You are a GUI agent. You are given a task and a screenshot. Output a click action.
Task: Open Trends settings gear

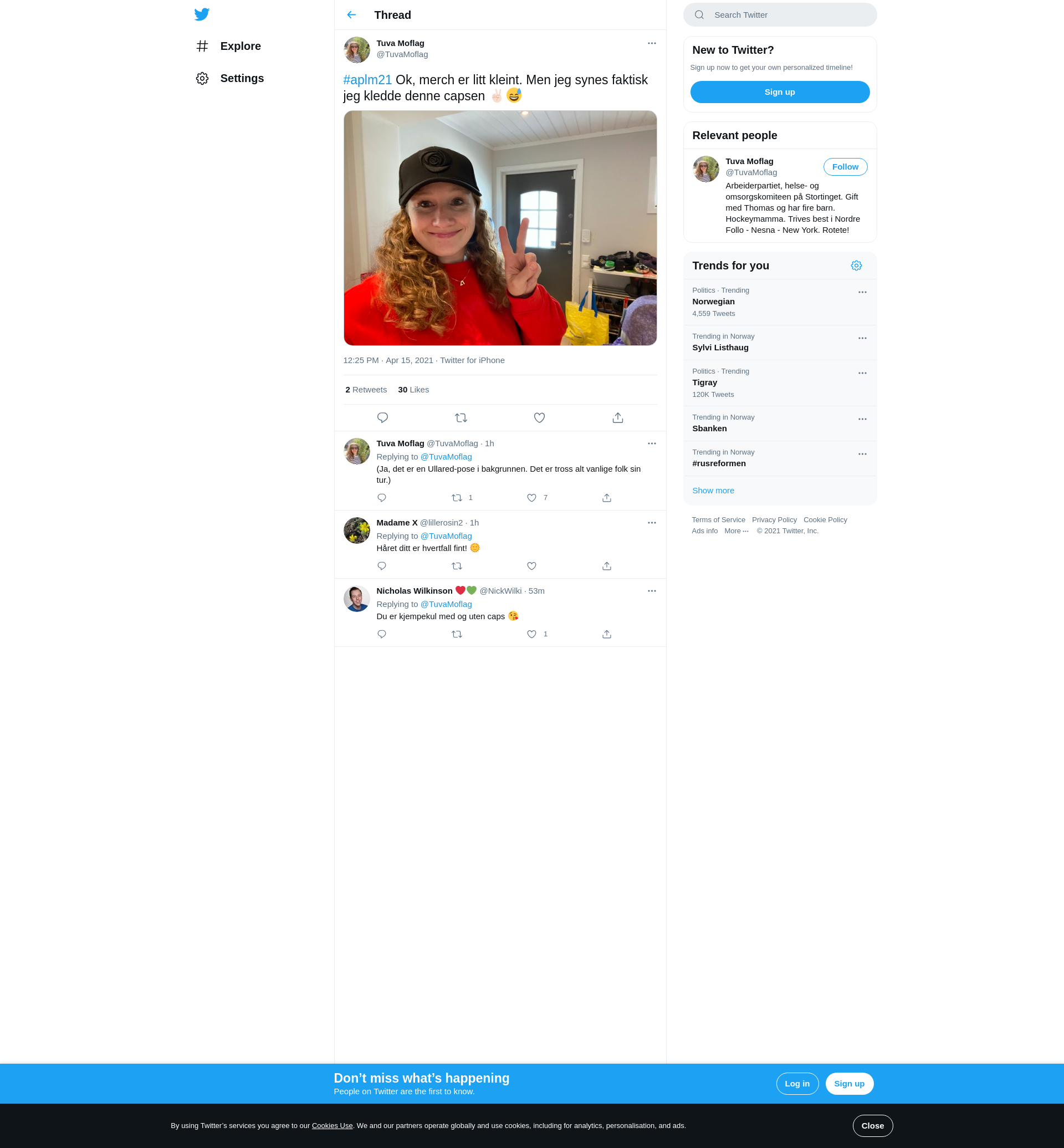[856, 266]
